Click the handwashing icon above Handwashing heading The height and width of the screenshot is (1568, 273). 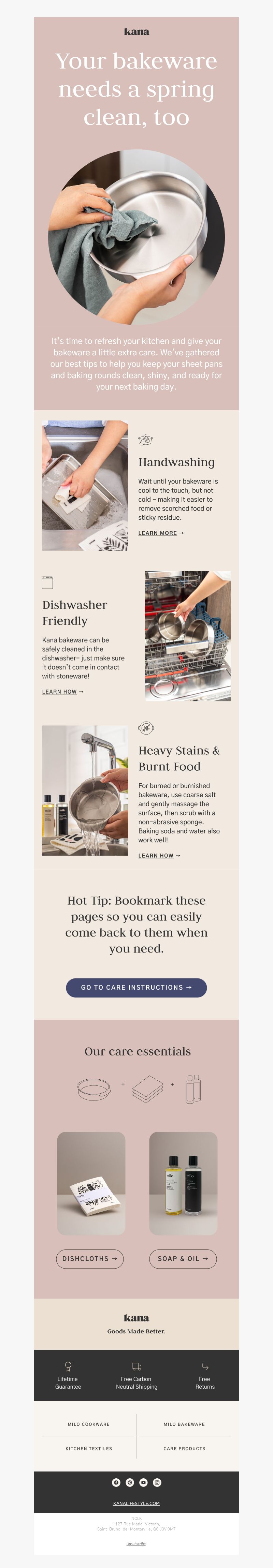[146, 440]
